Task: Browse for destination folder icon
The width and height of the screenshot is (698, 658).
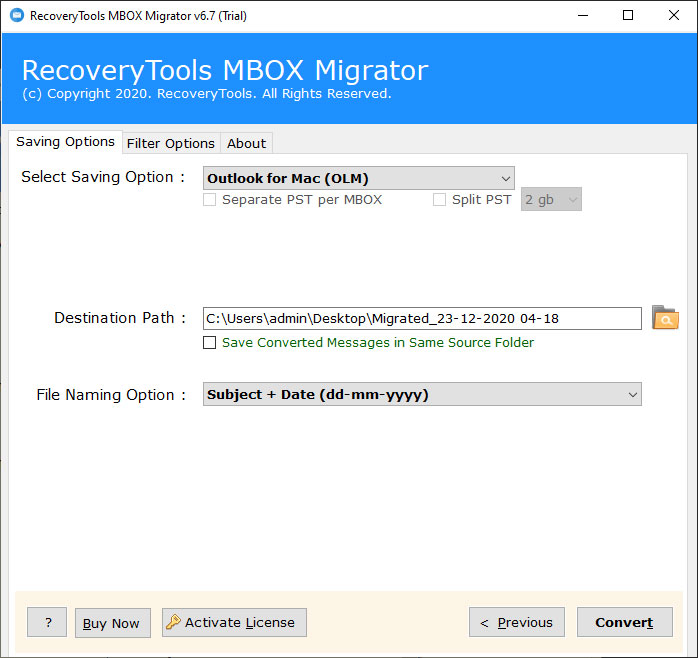Action: 665,317
